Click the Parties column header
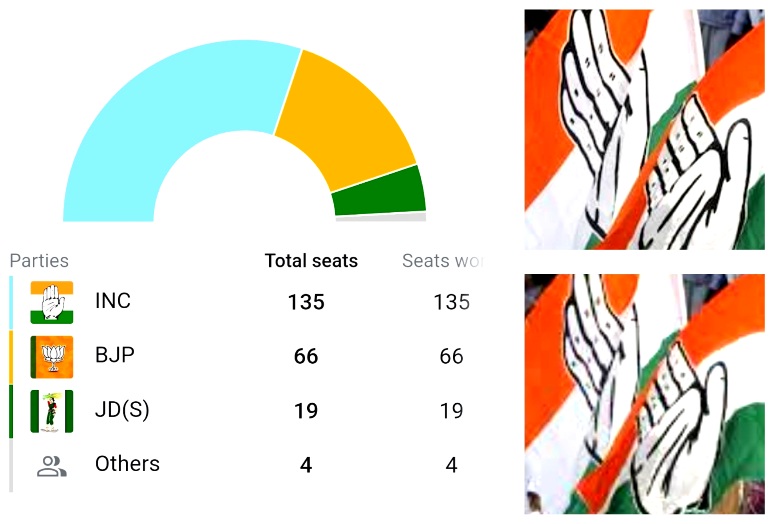Viewport: 776px width, 524px height. (39, 261)
